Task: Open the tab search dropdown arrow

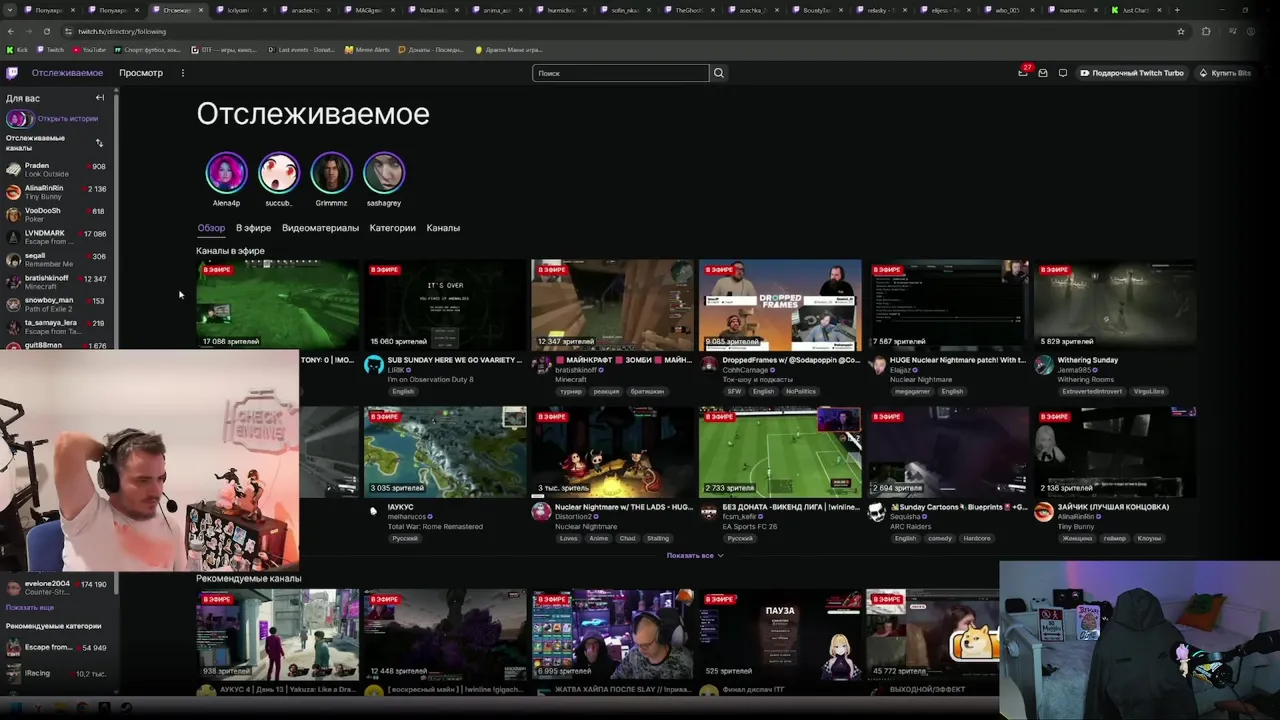Action: (x=10, y=10)
